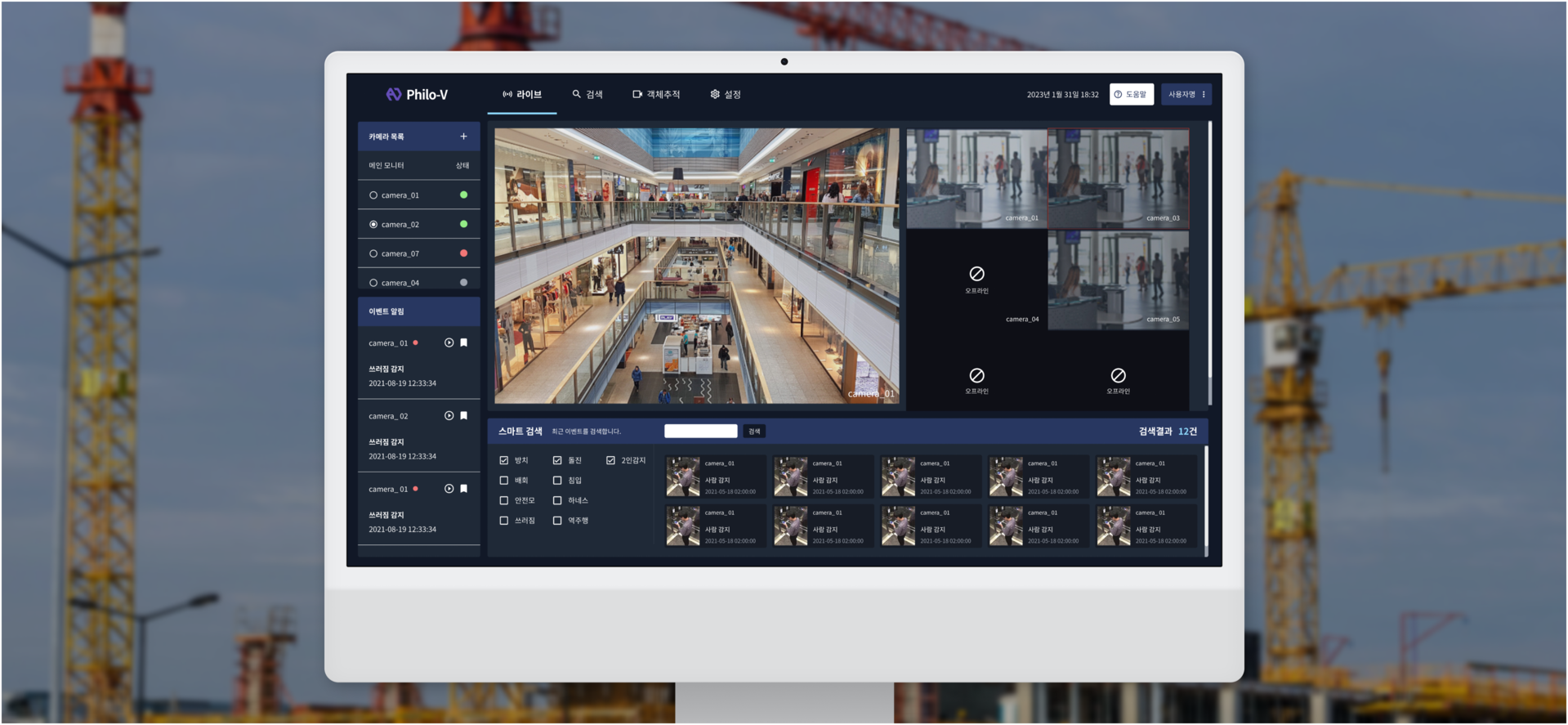This screenshot has width=1568, height=725.
Task: Select the camera_03 video tile
Action: (x=1119, y=178)
